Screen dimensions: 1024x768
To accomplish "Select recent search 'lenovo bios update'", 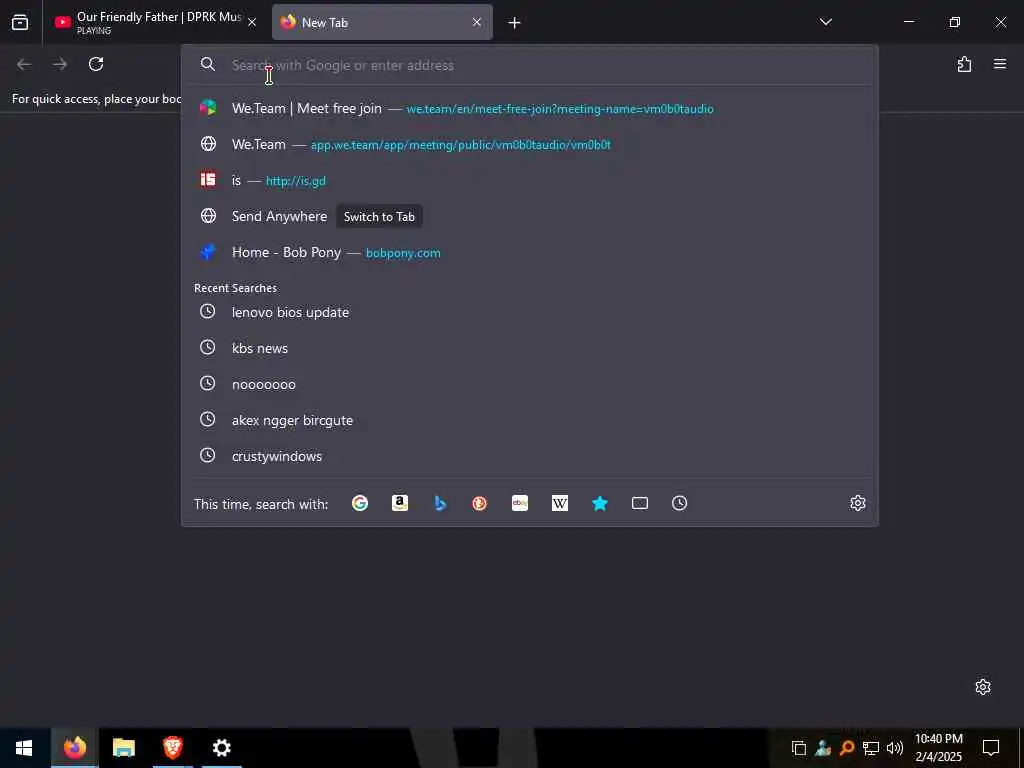I will tap(529, 312).
